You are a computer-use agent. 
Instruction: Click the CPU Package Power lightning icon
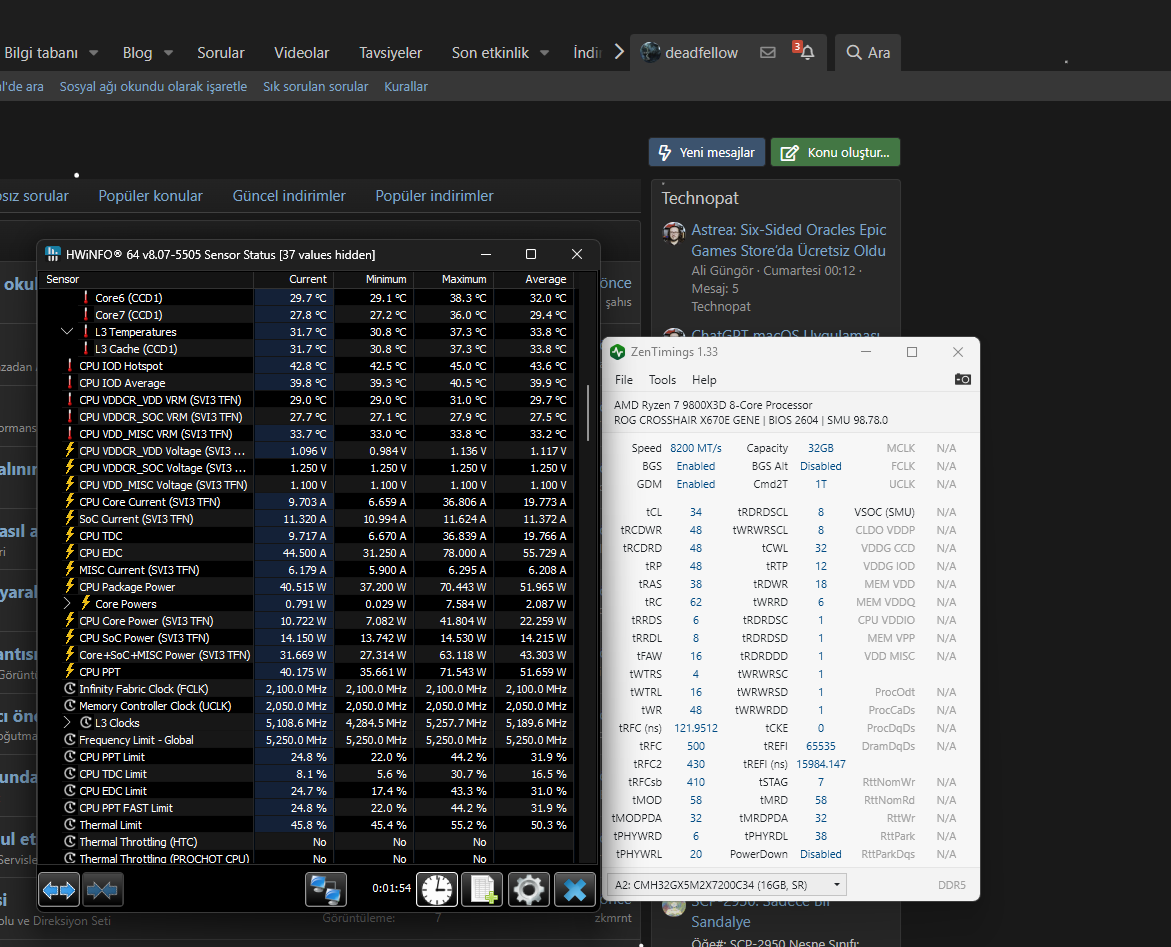[70, 586]
